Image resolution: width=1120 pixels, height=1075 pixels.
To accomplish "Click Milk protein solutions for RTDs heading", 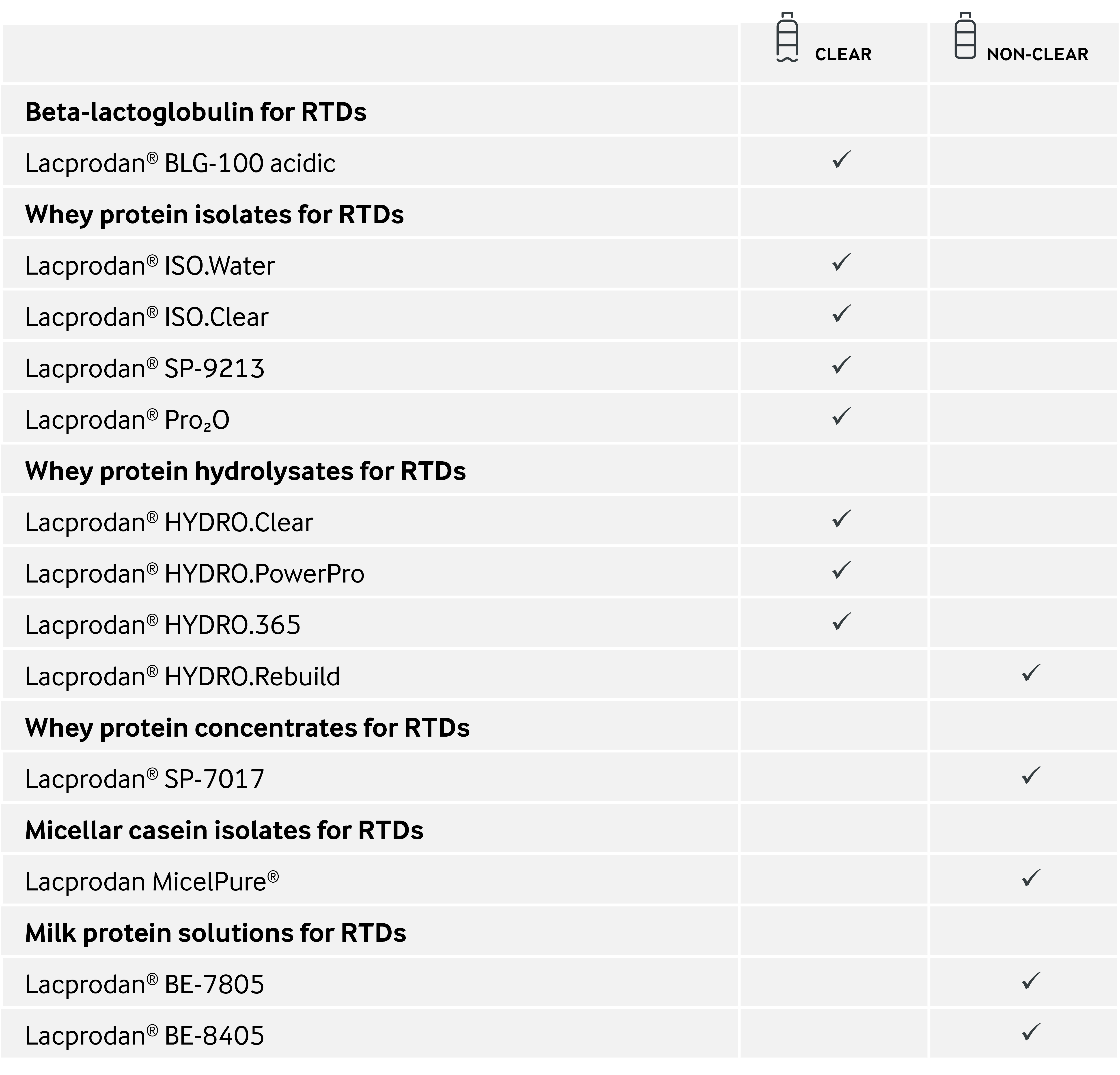I will click(215, 933).
